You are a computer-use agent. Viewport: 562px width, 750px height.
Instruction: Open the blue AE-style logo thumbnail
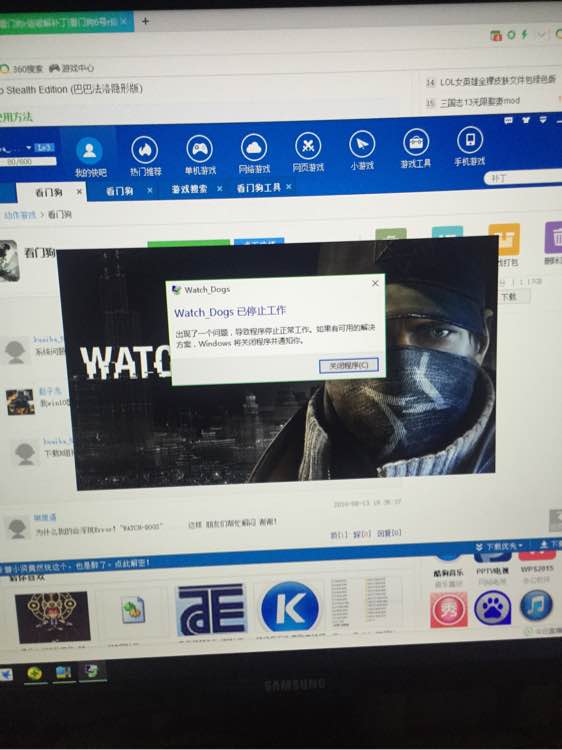(x=211, y=610)
